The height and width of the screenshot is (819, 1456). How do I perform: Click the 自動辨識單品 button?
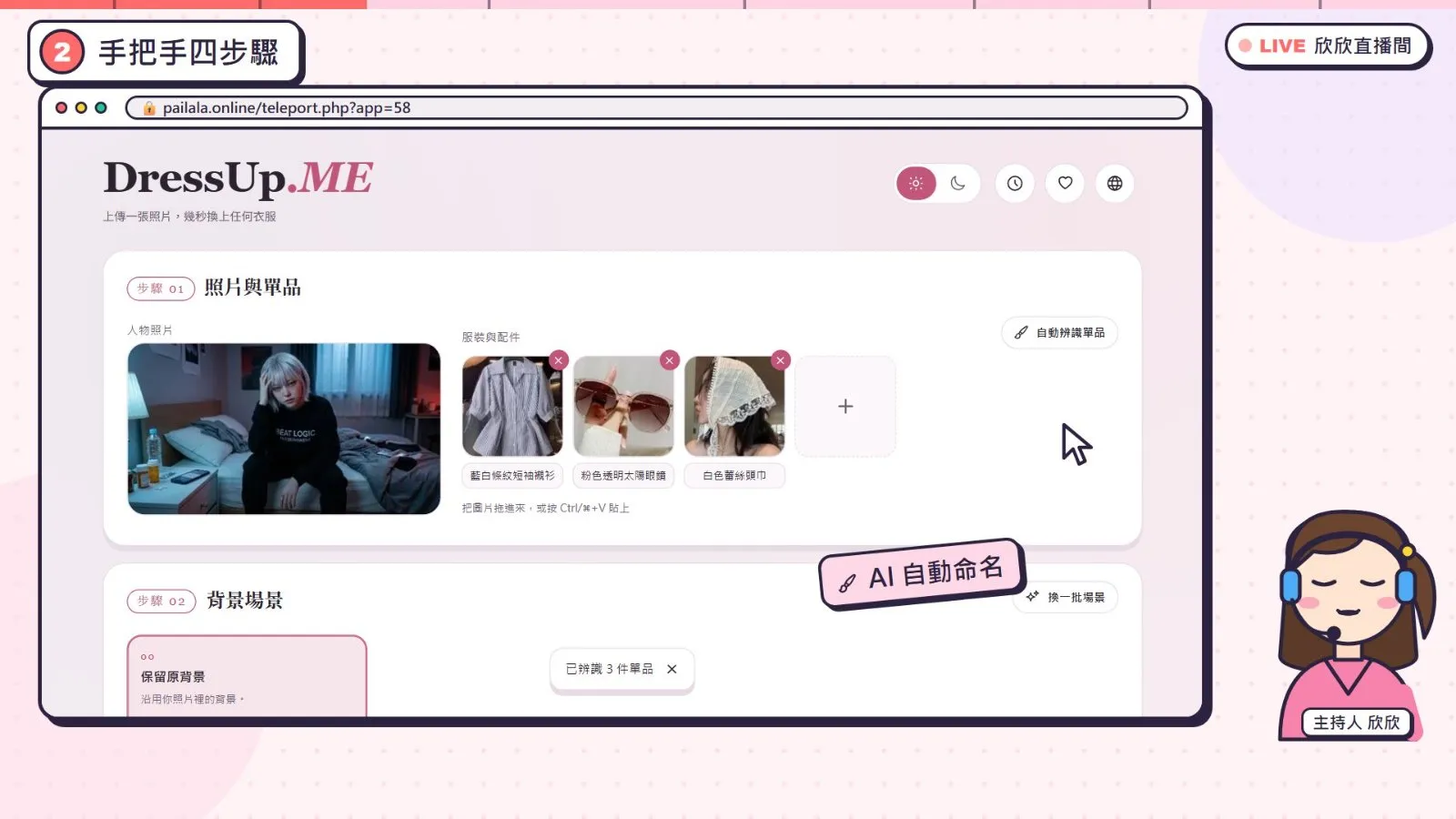click(1060, 332)
